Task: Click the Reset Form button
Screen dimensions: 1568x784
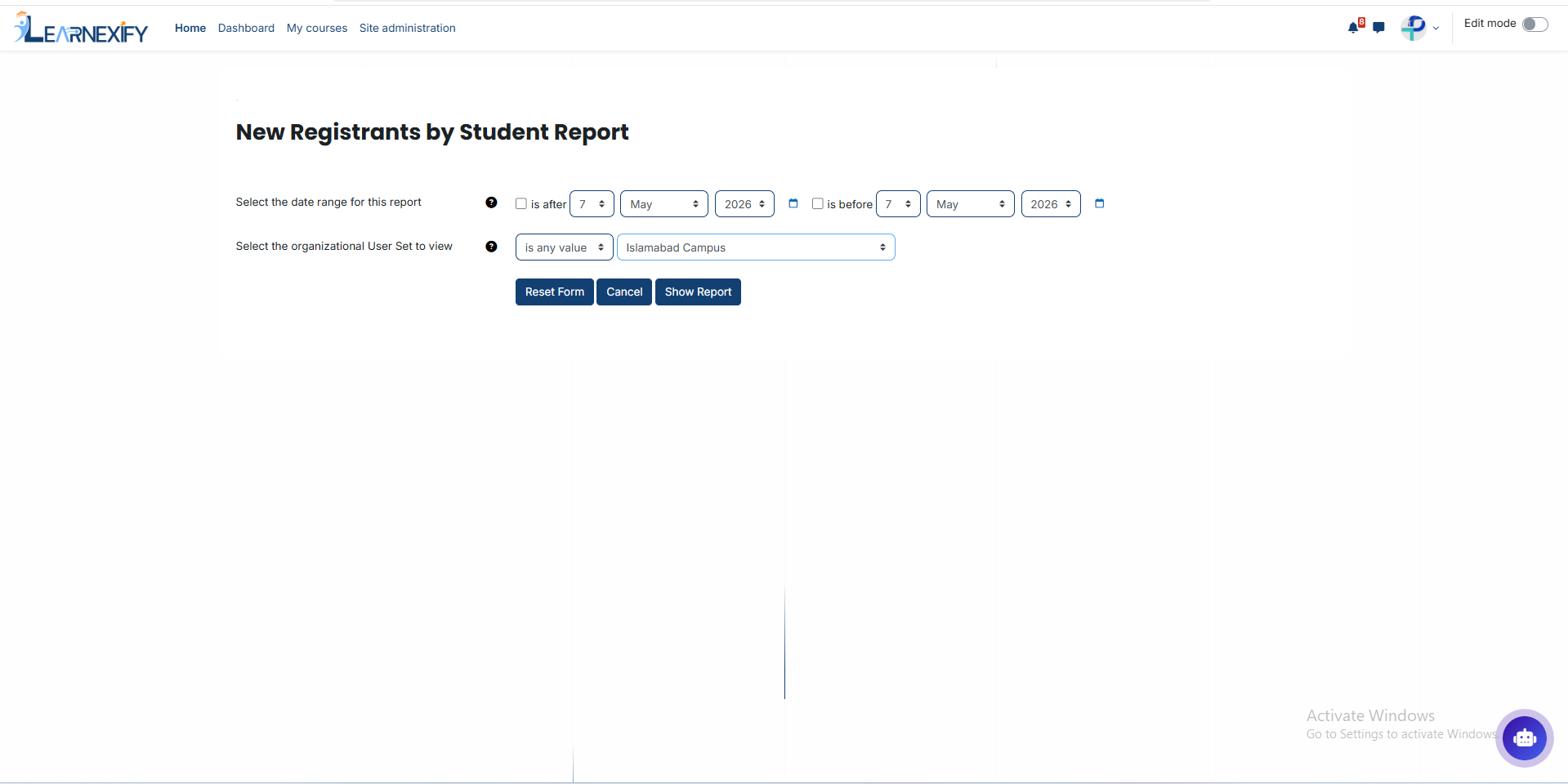Action: [555, 292]
